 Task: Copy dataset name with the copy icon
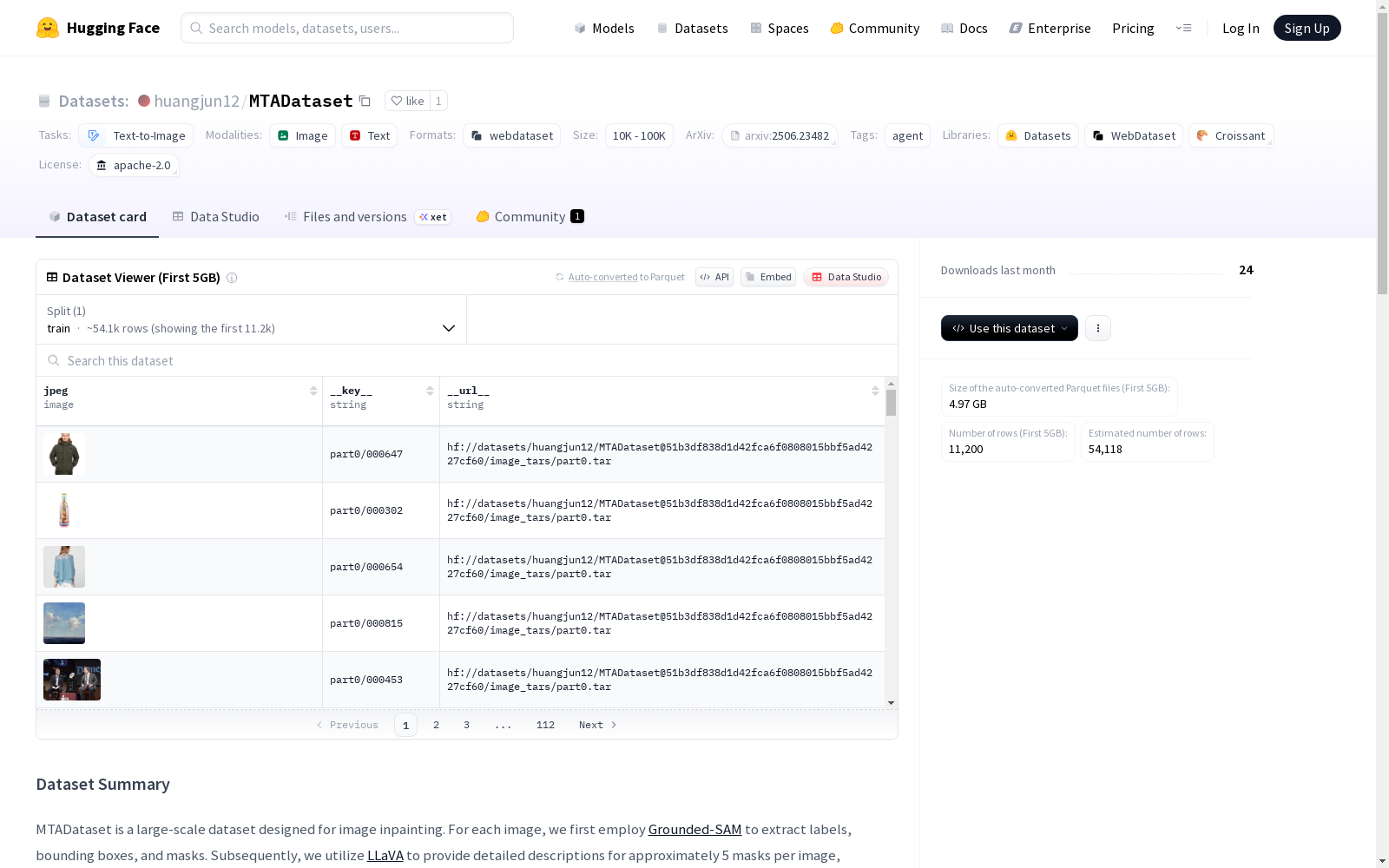click(x=365, y=101)
